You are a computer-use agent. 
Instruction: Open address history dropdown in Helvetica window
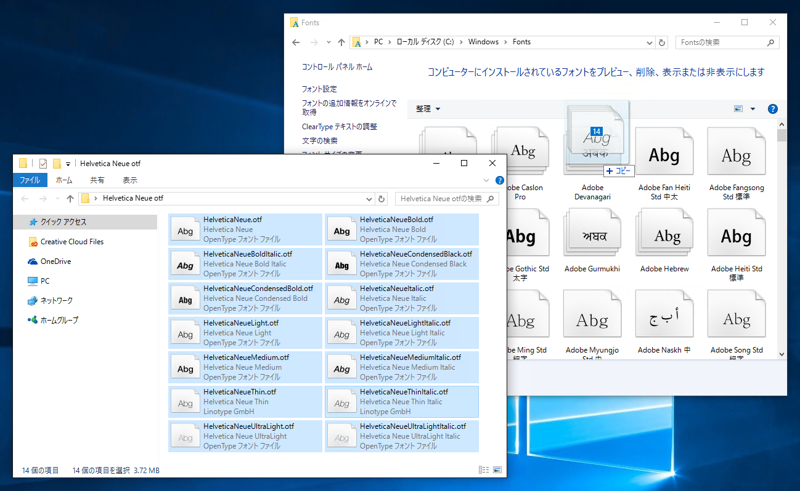pos(368,199)
